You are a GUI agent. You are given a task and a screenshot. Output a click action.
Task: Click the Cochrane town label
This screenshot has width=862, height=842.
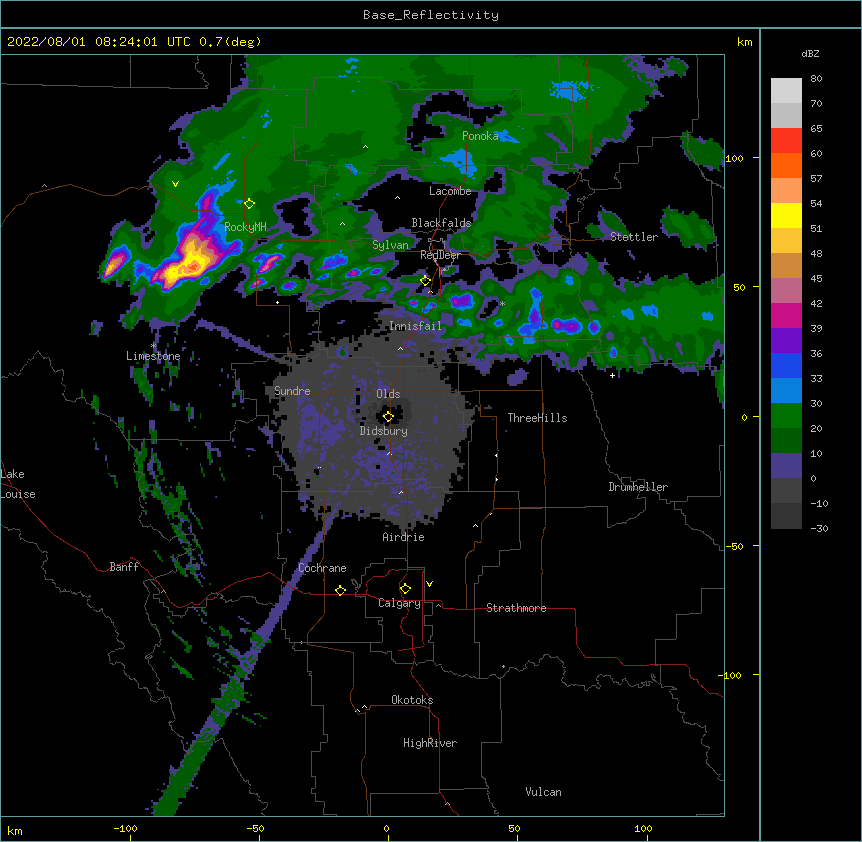tap(322, 568)
